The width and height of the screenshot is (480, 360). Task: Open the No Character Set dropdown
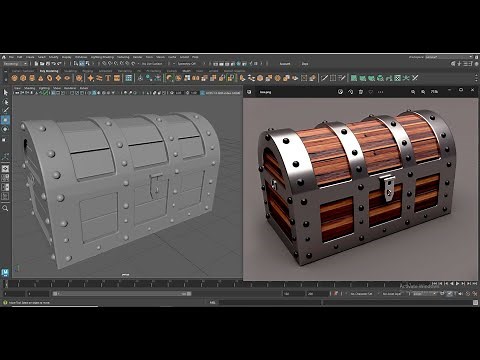[x=361, y=294]
